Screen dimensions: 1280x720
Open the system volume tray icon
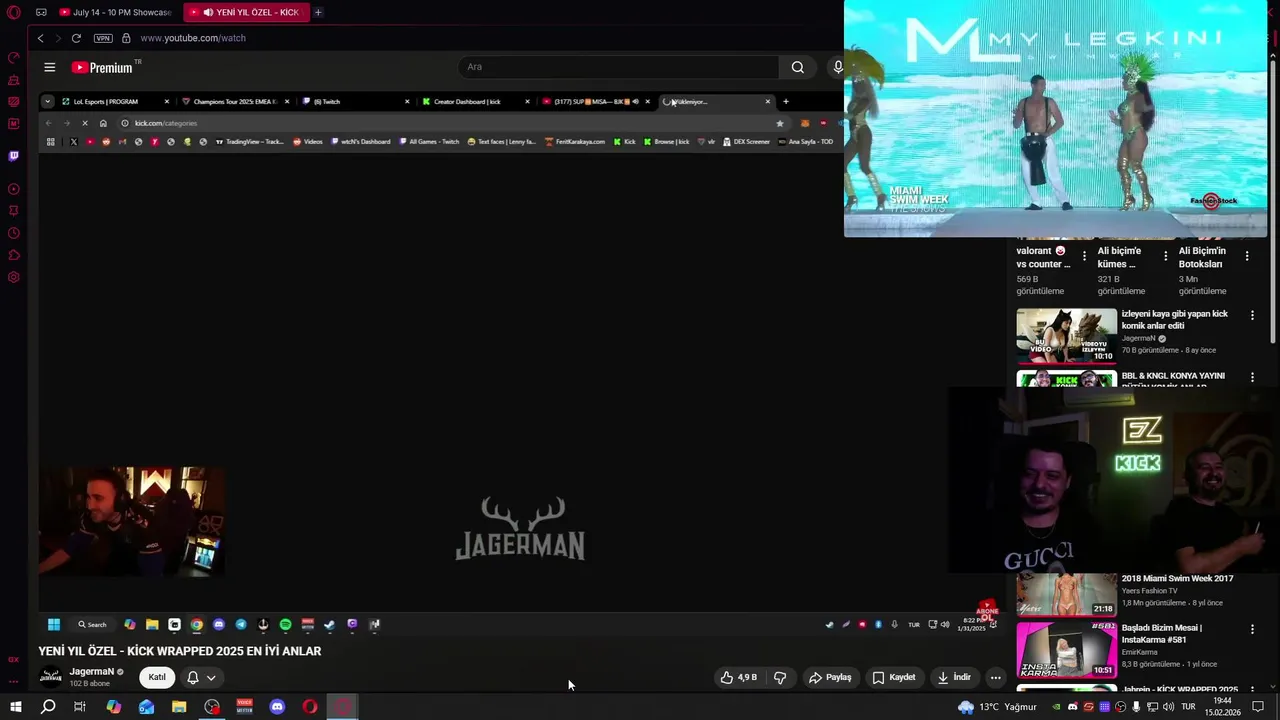click(x=1168, y=707)
